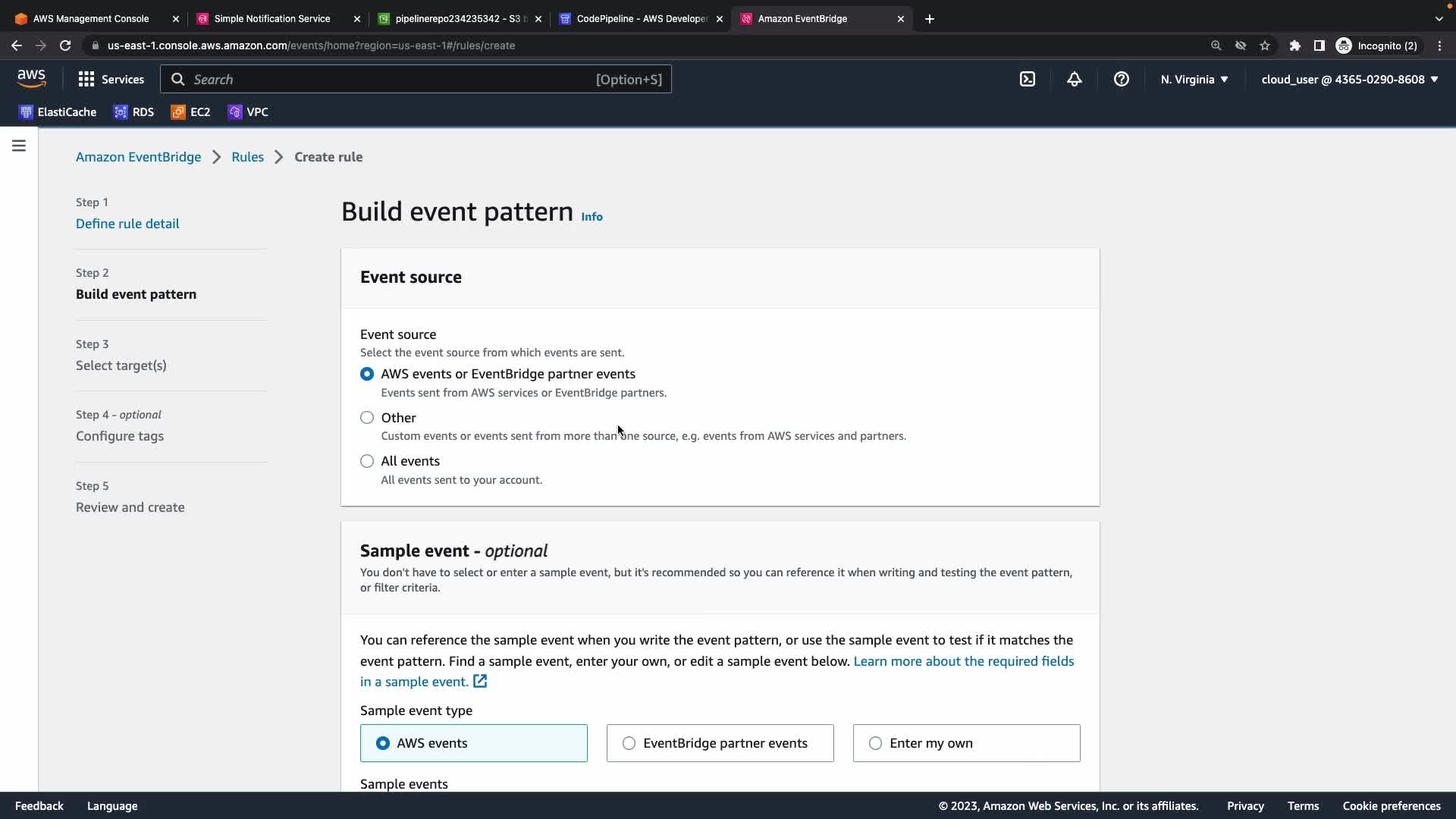Viewport: 1456px width, 819px height.
Task: Expand the cloud_user account menu
Action: 1349,79
